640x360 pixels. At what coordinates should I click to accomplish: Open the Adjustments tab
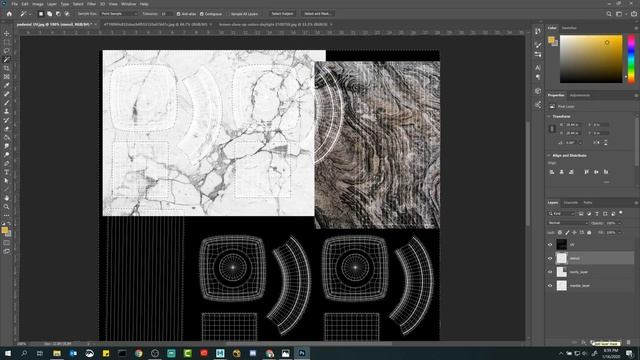click(580, 96)
